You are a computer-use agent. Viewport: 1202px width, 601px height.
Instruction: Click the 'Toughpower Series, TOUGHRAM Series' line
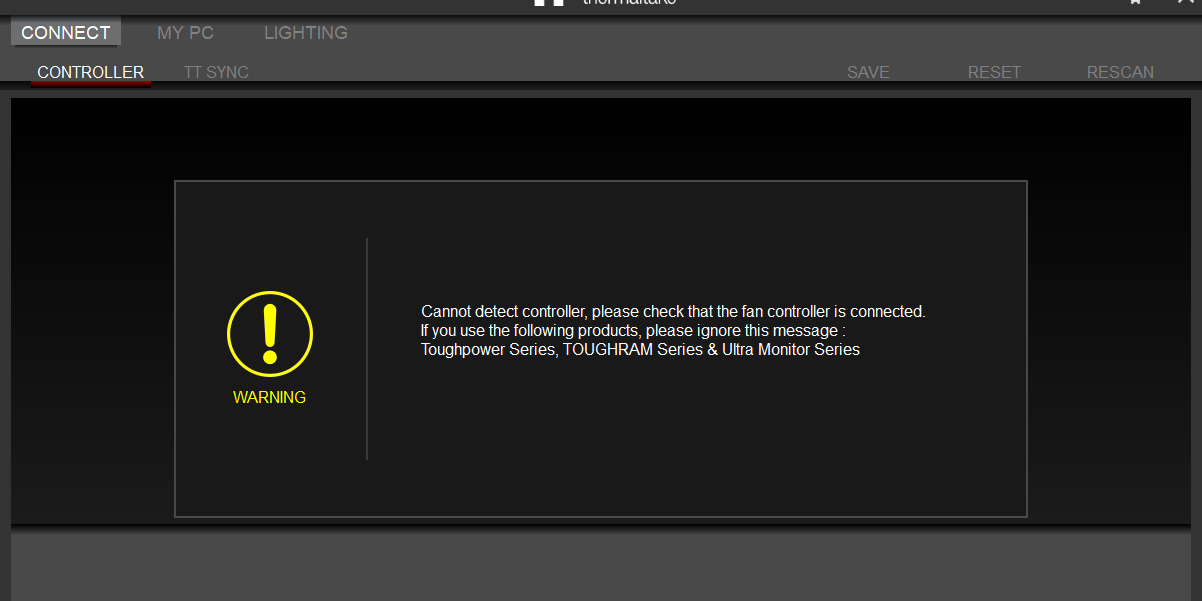640,350
